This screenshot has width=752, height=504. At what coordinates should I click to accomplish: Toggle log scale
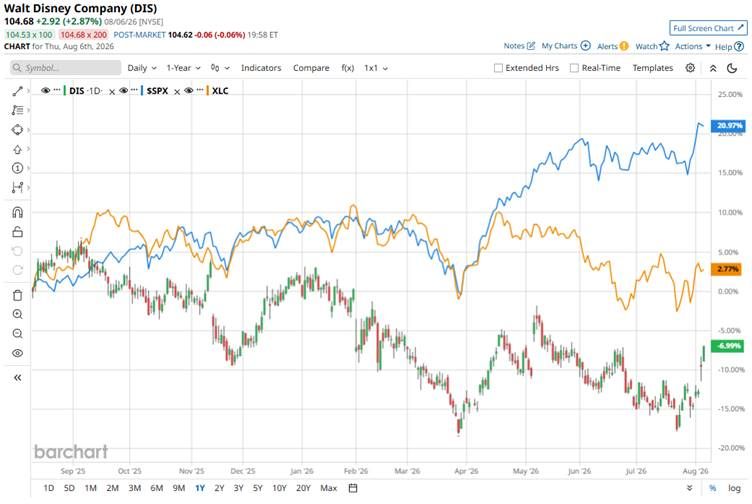(734, 488)
